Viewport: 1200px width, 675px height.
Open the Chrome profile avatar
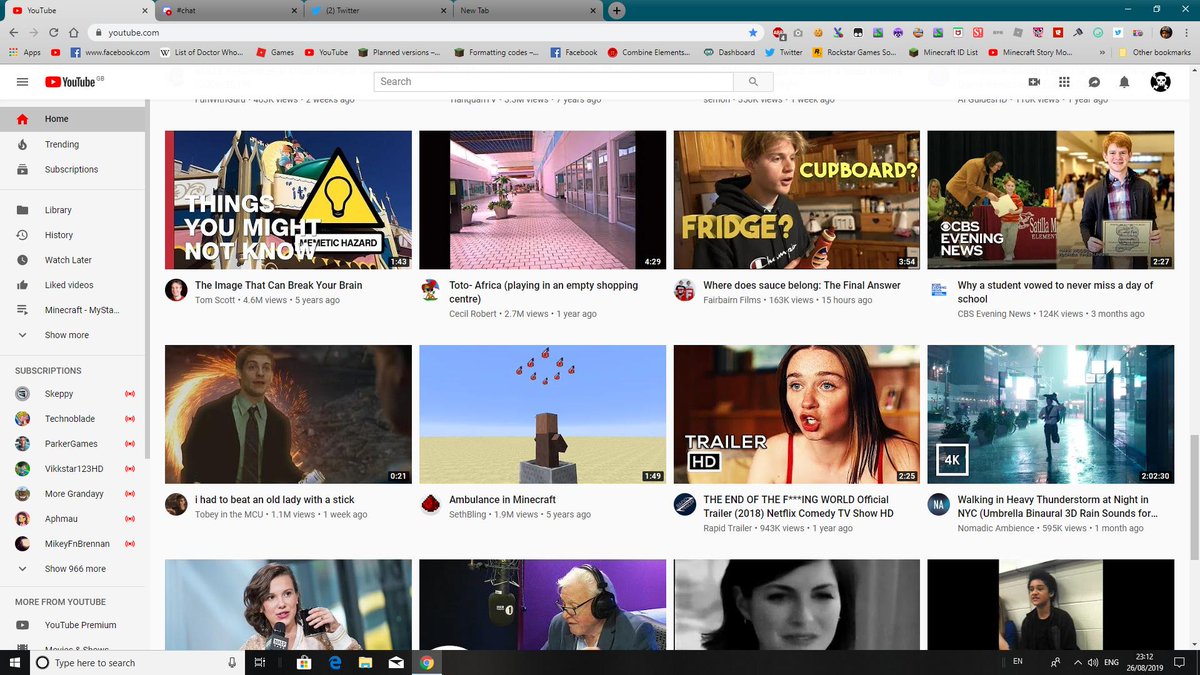click(x=1166, y=32)
